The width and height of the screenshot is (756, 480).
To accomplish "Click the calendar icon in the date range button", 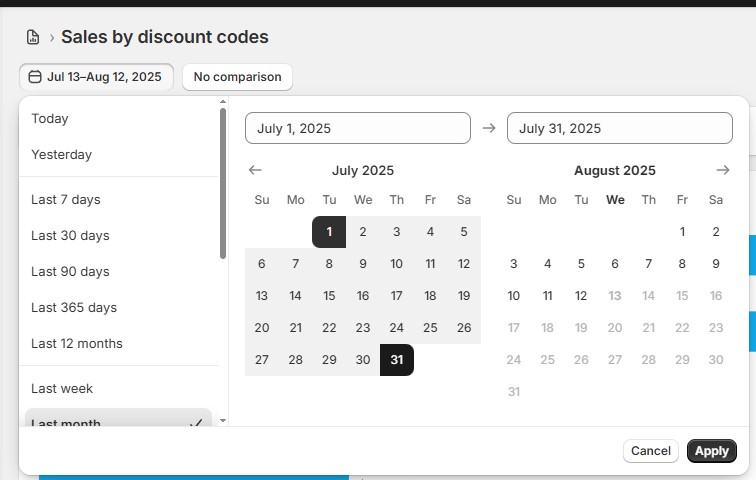I will click(x=35, y=77).
